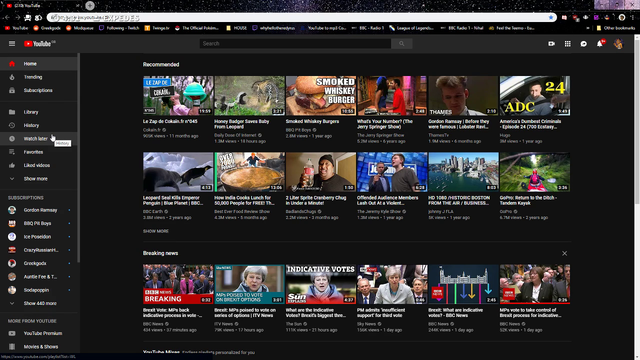
Task: Click Gordon Ramsay Before they were famous title
Action: click(459, 124)
